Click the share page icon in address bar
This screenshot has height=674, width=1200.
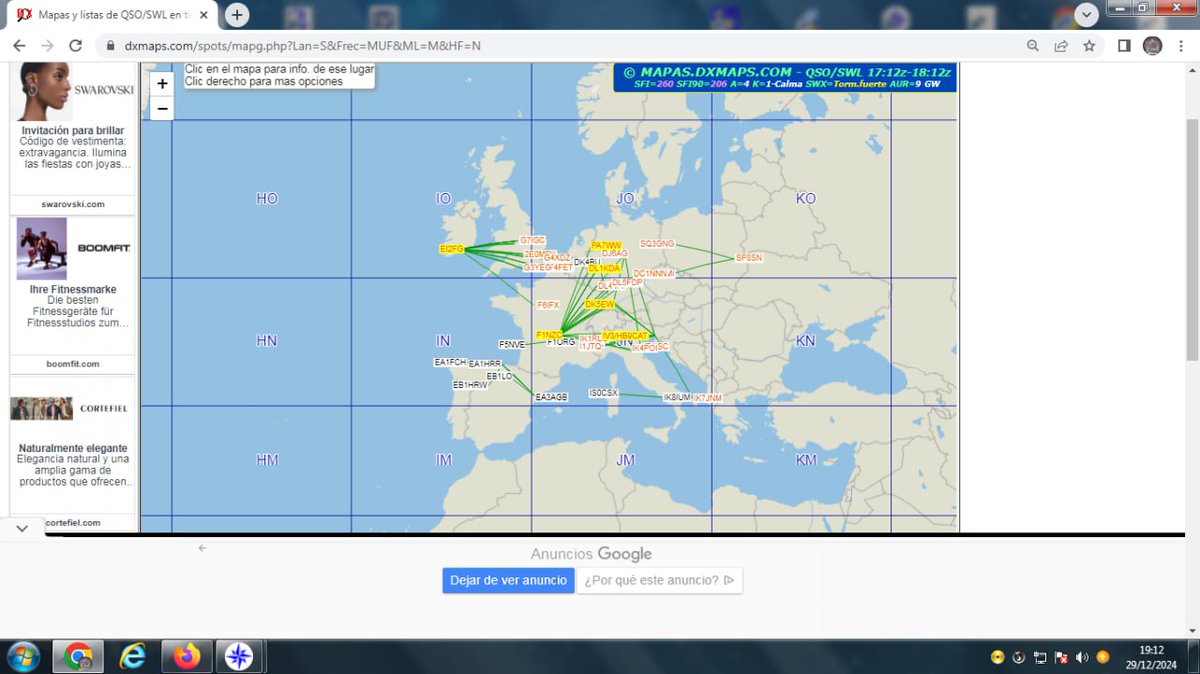(1061, 46)
